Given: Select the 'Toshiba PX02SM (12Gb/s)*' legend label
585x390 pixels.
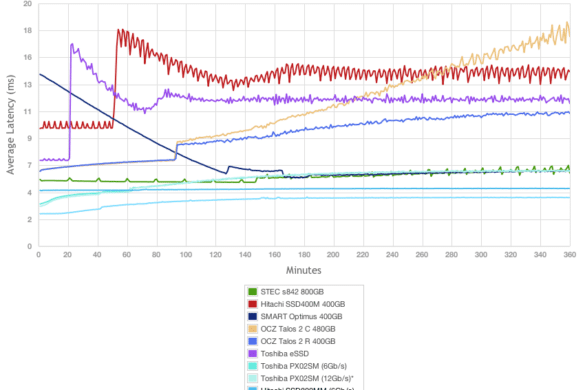Looking at the screenshot, I should 307,378.
